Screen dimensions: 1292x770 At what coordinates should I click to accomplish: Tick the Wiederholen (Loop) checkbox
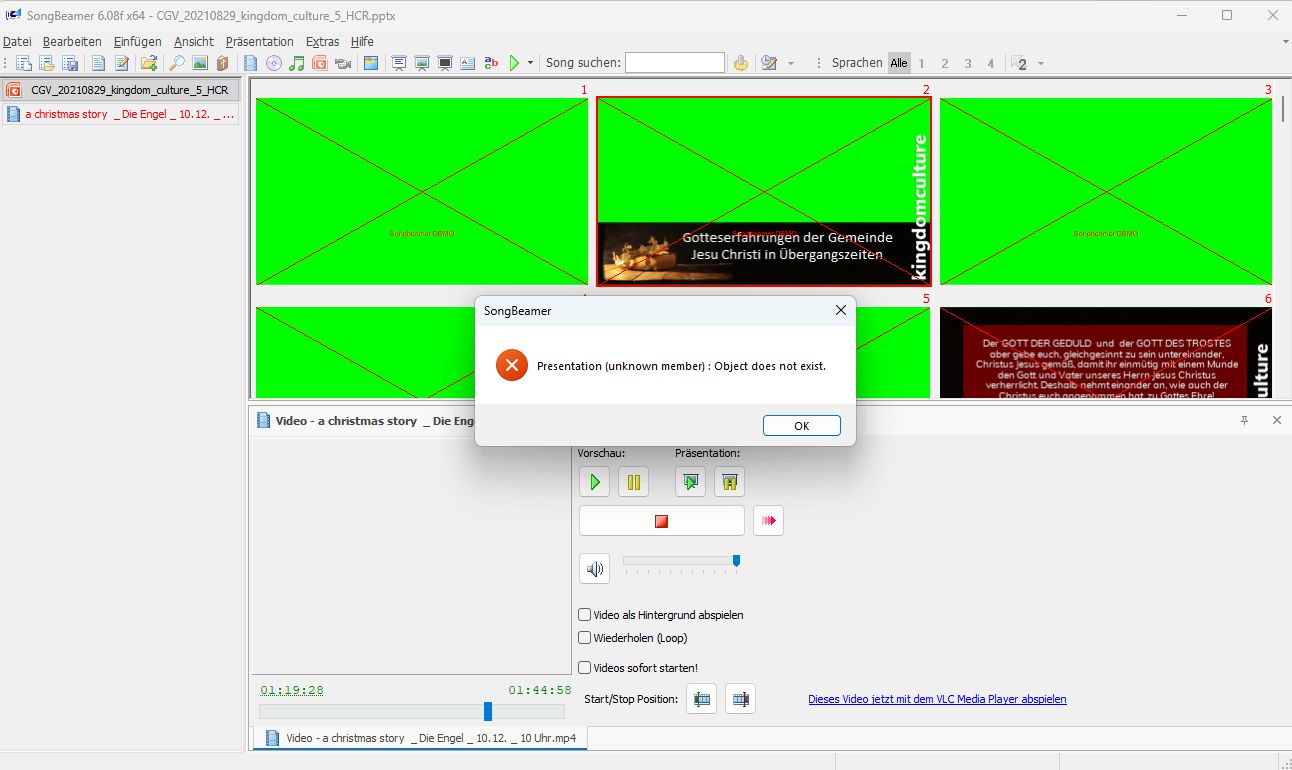[585, 637]
